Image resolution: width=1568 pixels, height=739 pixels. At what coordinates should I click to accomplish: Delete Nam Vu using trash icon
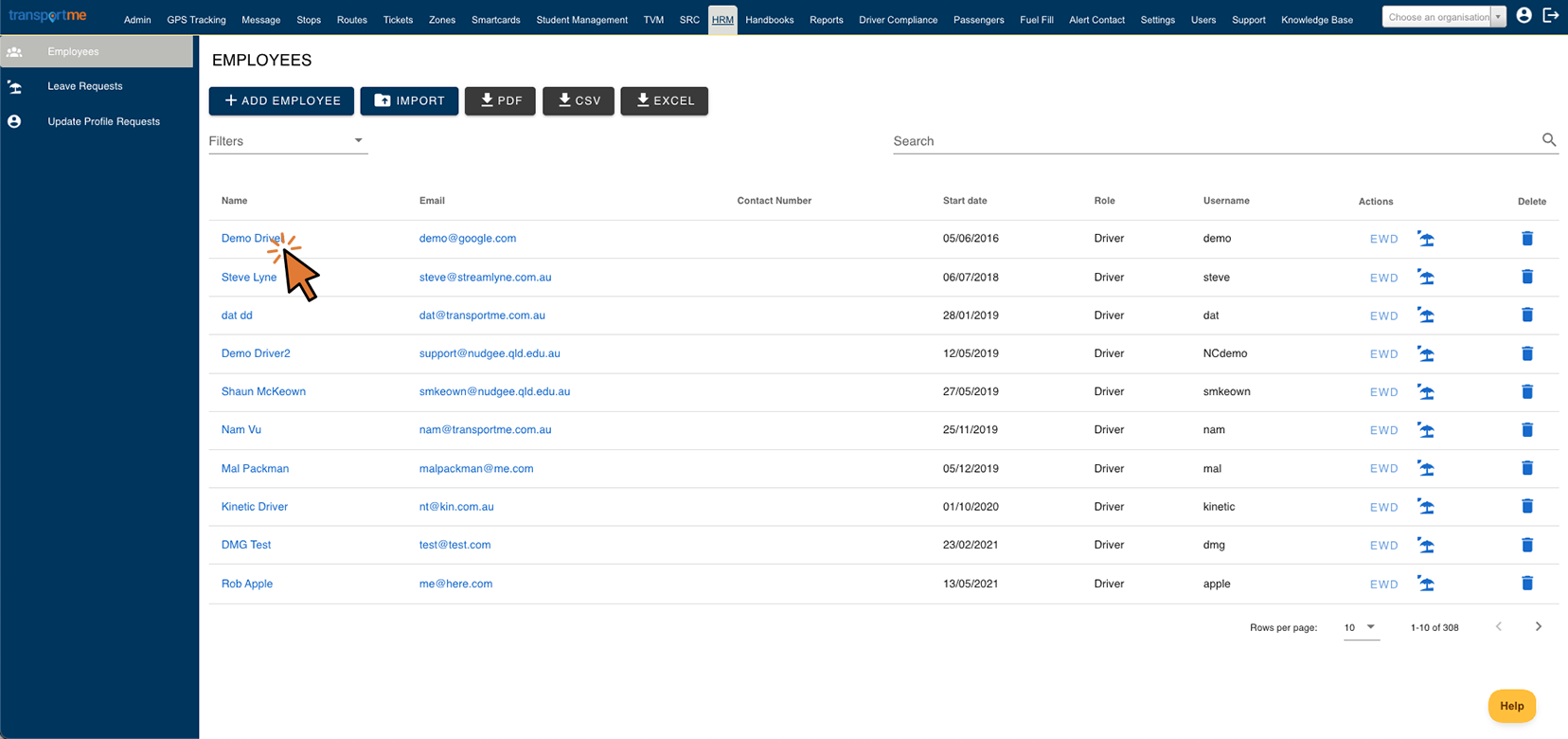coord(1527,430)
